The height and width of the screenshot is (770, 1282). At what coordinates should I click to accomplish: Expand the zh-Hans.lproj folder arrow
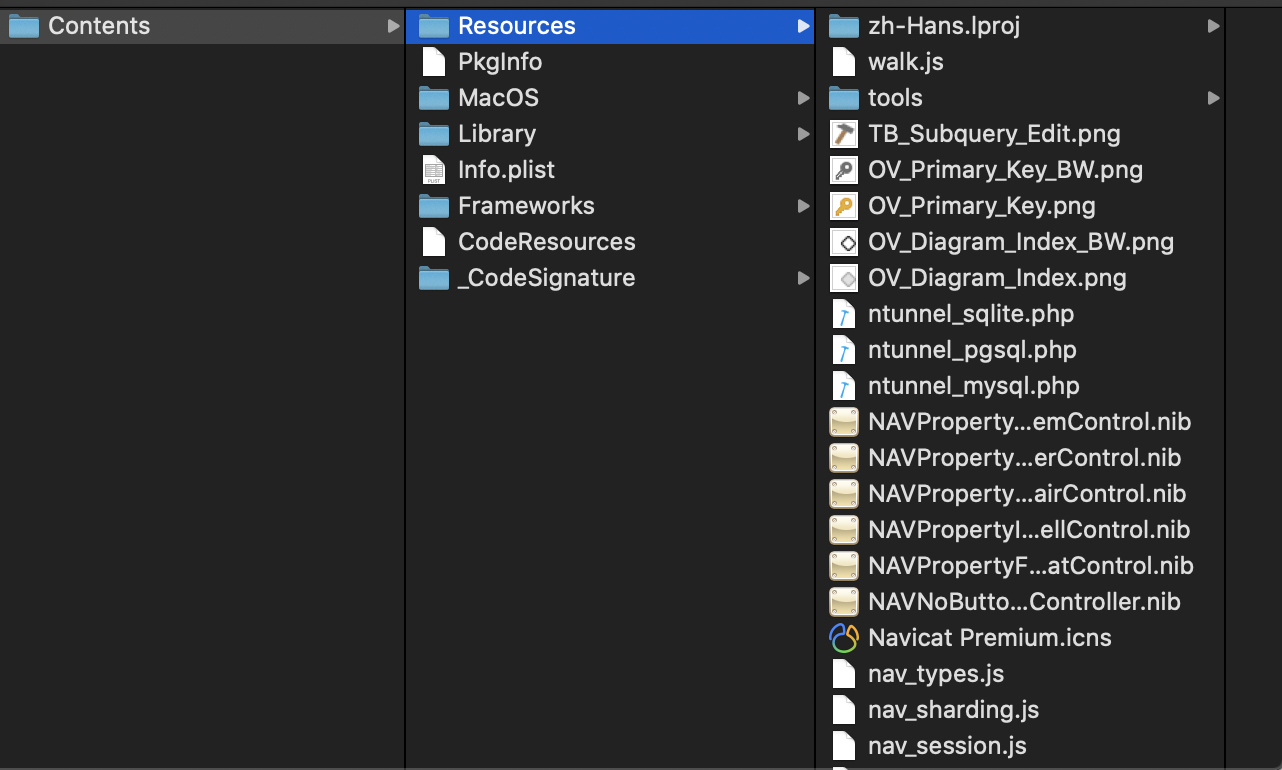coord(1214,26)
